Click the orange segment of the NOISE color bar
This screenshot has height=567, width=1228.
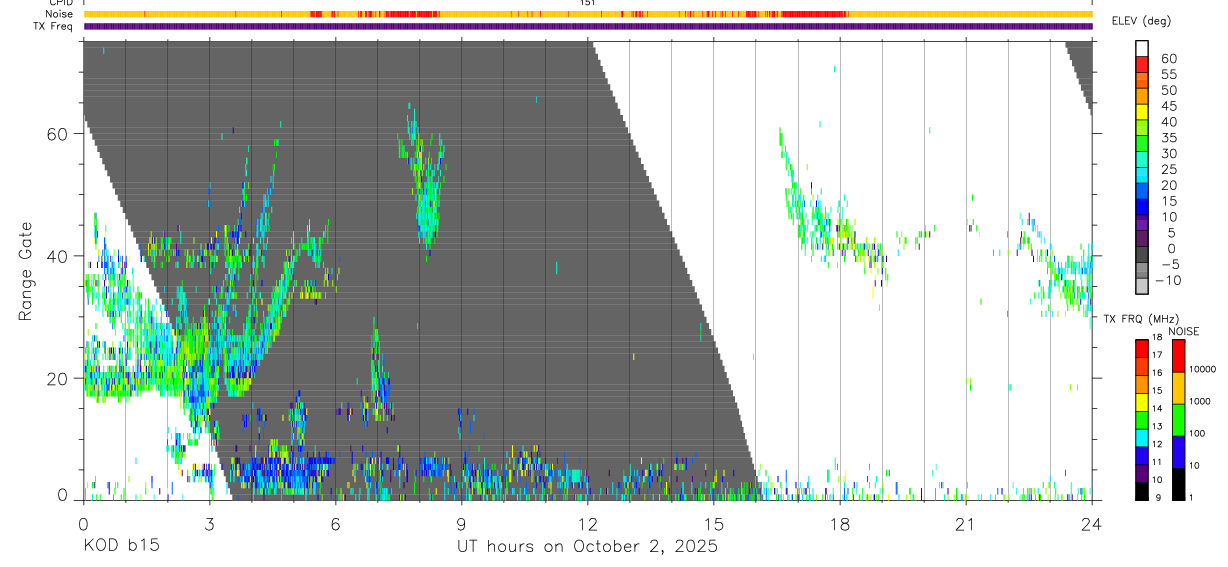click(x=1178, y=388)
